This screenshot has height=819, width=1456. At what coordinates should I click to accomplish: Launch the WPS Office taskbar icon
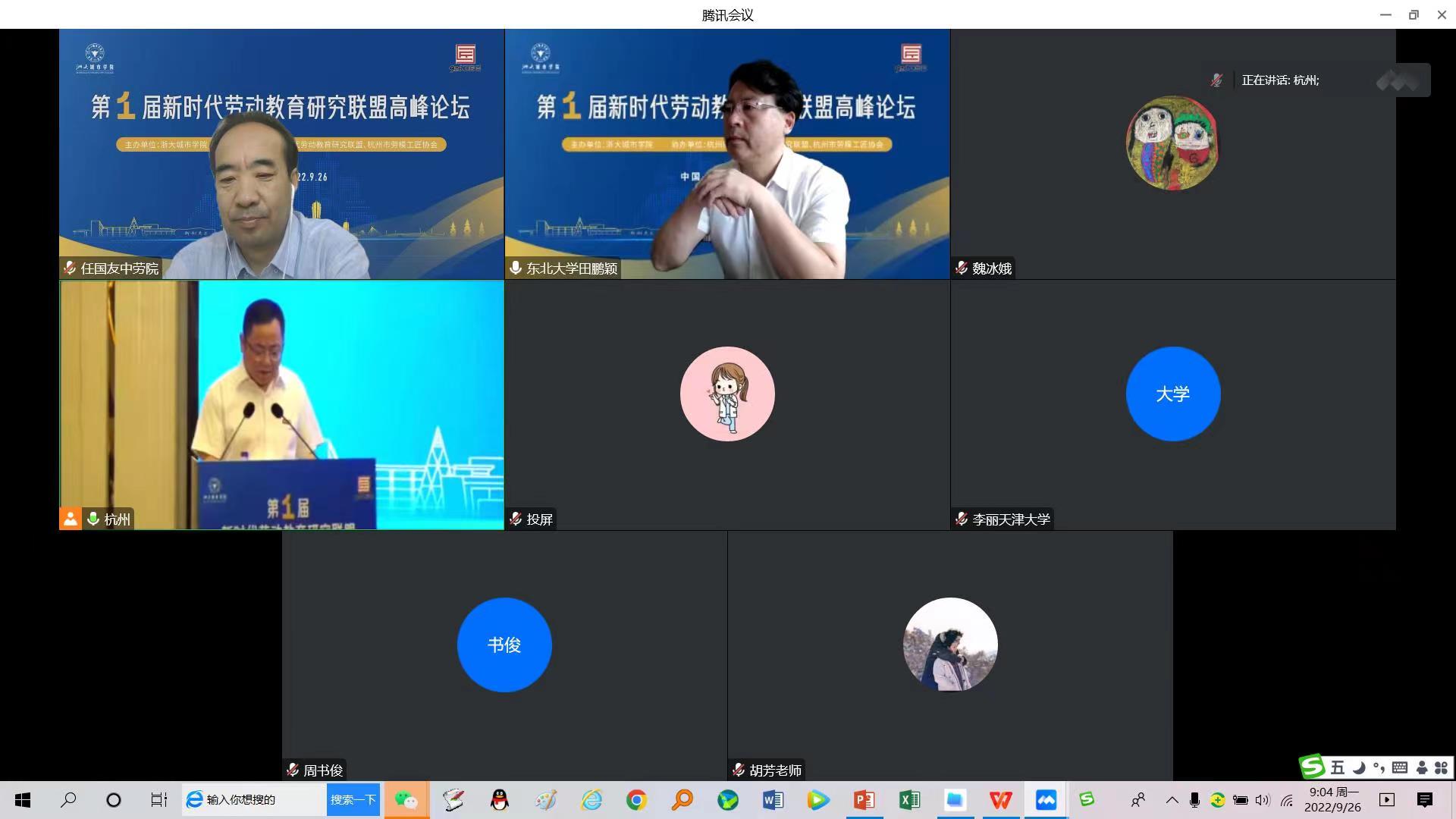coord(1000,800)
